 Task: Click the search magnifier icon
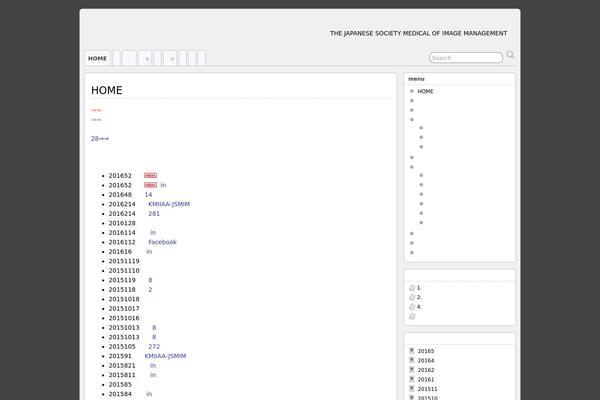coord(510,55)
